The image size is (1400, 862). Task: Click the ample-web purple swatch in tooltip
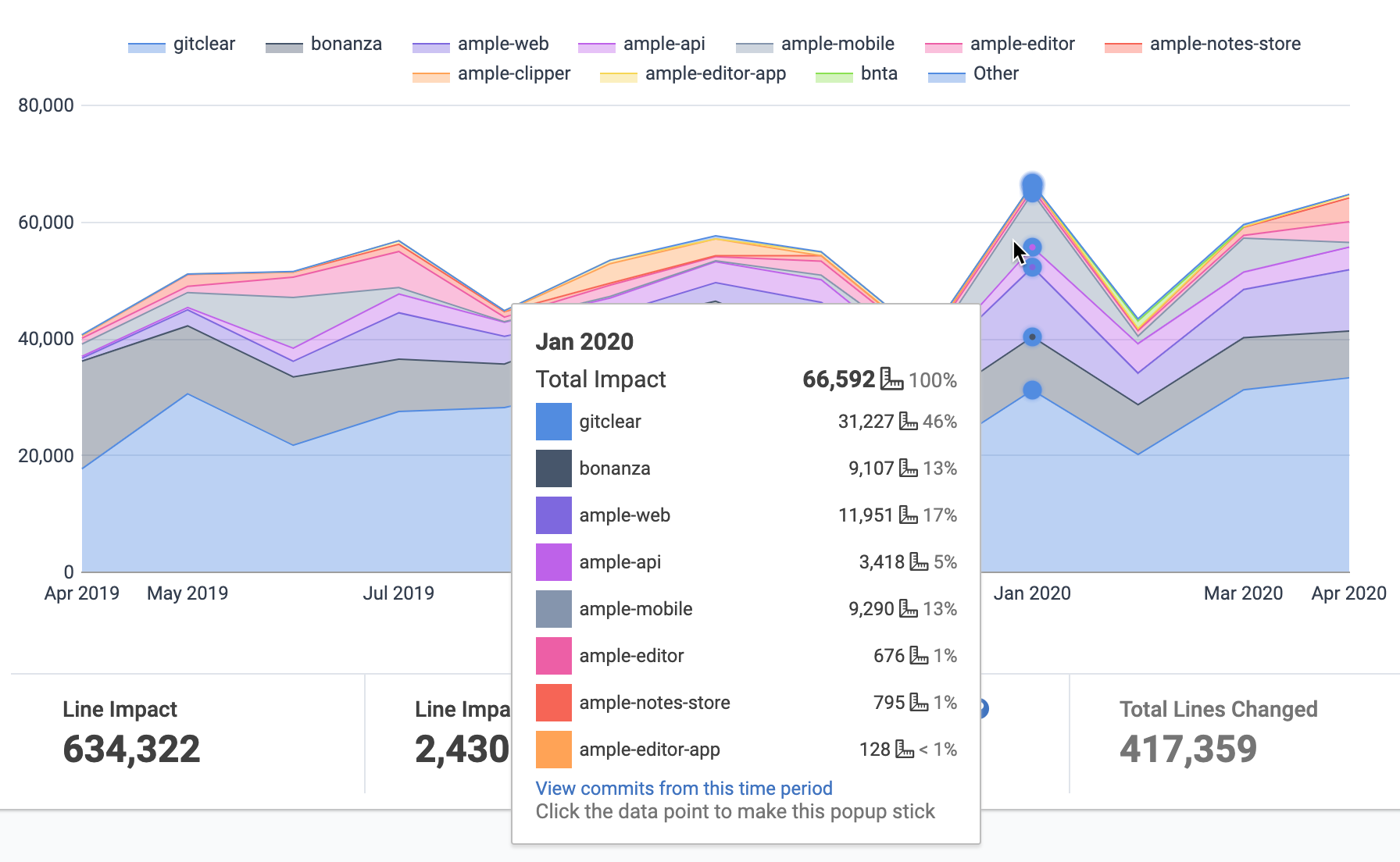click(554, 515)
